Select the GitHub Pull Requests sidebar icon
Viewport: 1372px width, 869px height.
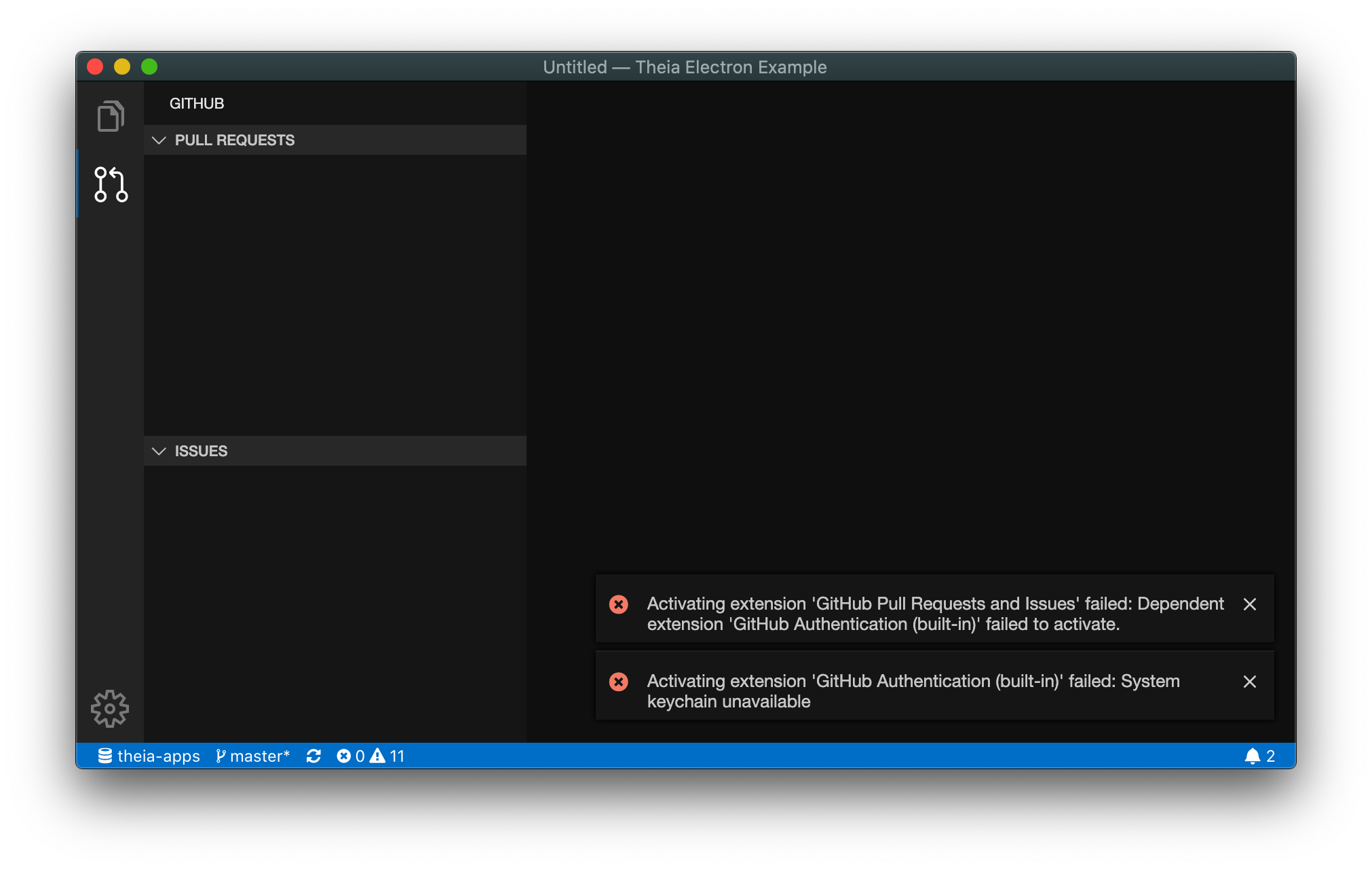[x=110, y=185]
